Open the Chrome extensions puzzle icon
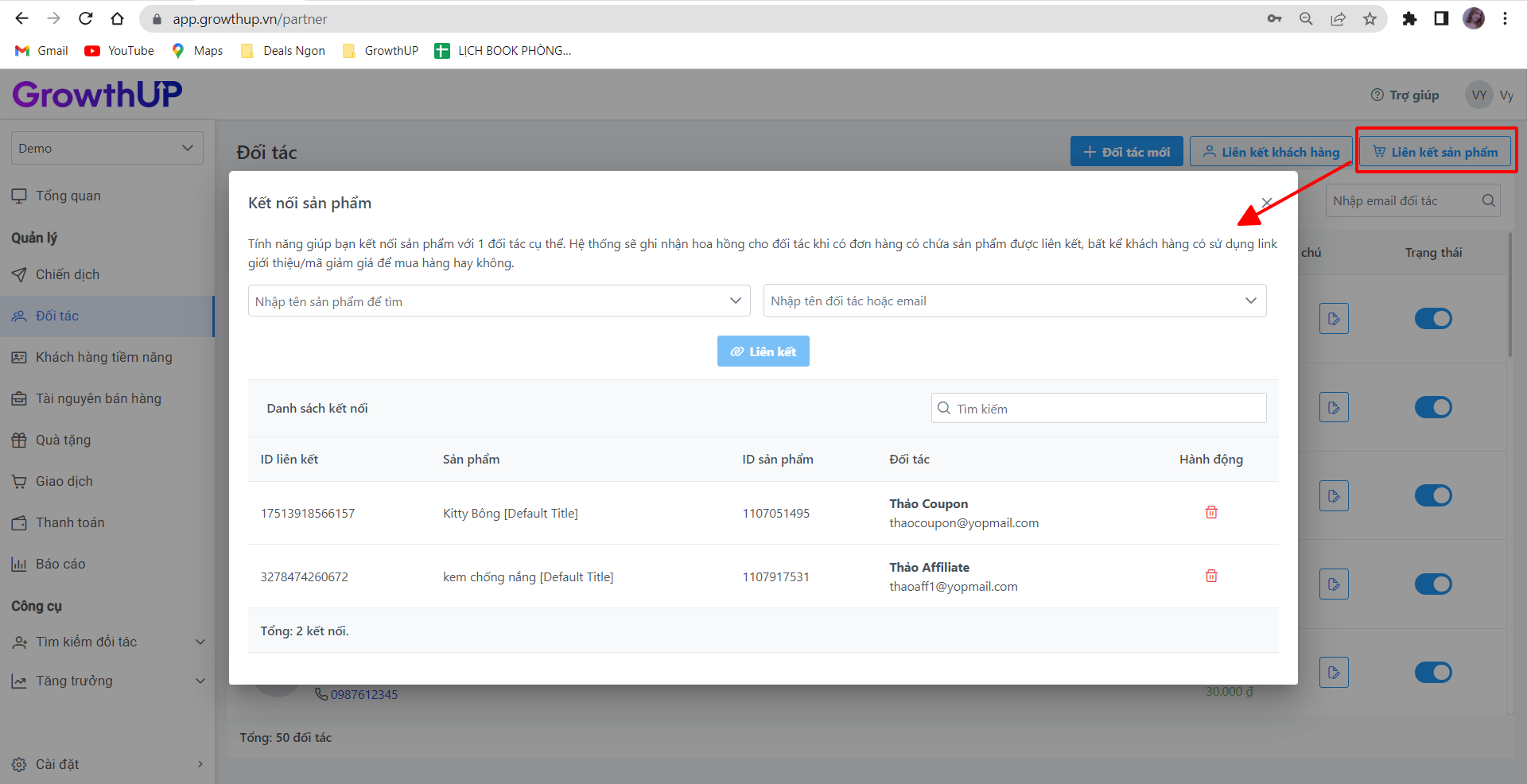The width and height of the screenshot is (1527, 784). [x=1408, y=18]
